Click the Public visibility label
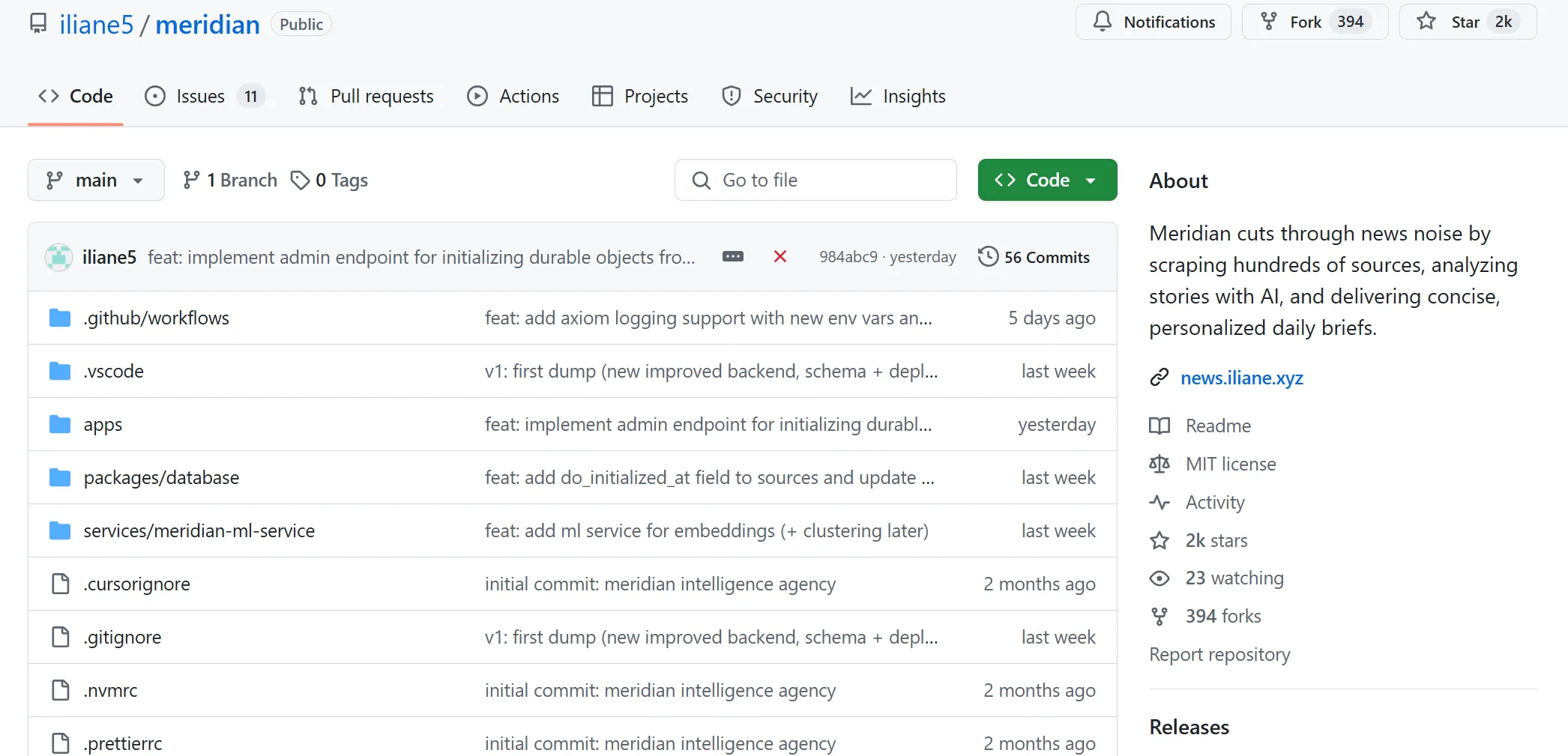1568x756 pixels. click(301, 24)
